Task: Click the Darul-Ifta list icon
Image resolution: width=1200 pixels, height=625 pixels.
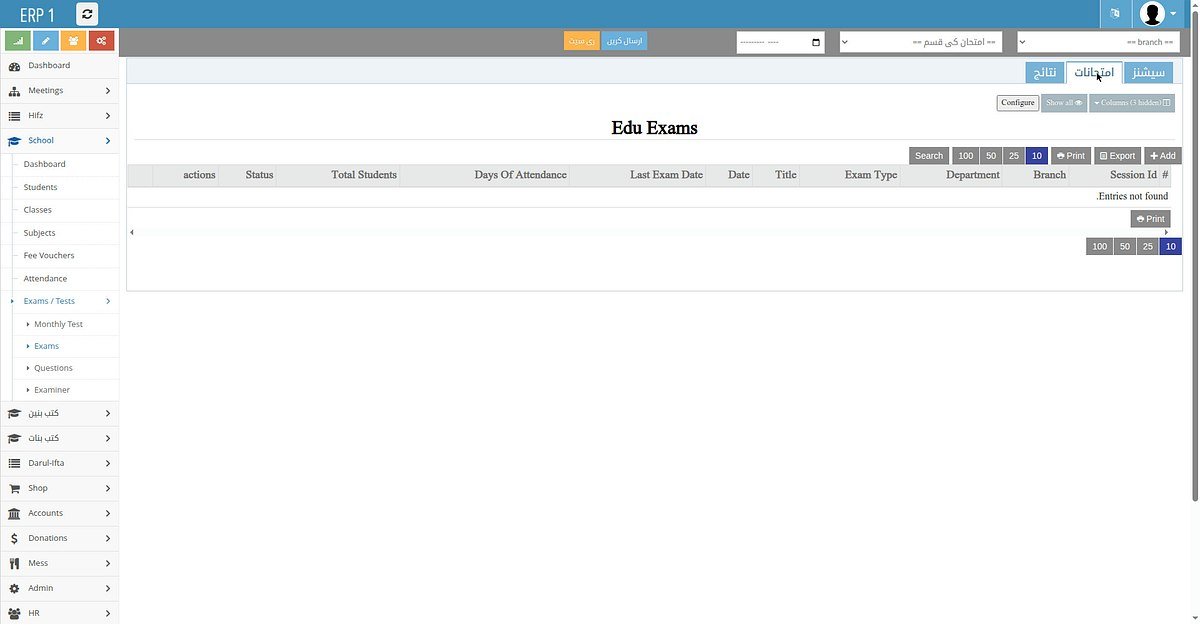Action: (14, 464)
